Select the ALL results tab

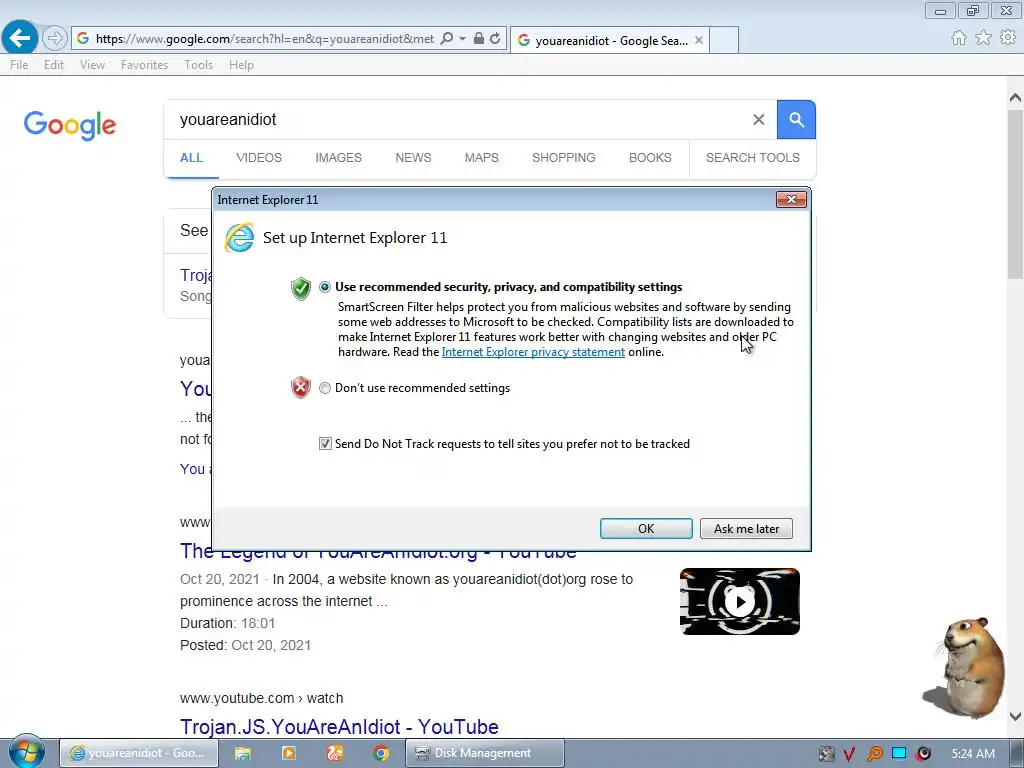coord(191,158)
